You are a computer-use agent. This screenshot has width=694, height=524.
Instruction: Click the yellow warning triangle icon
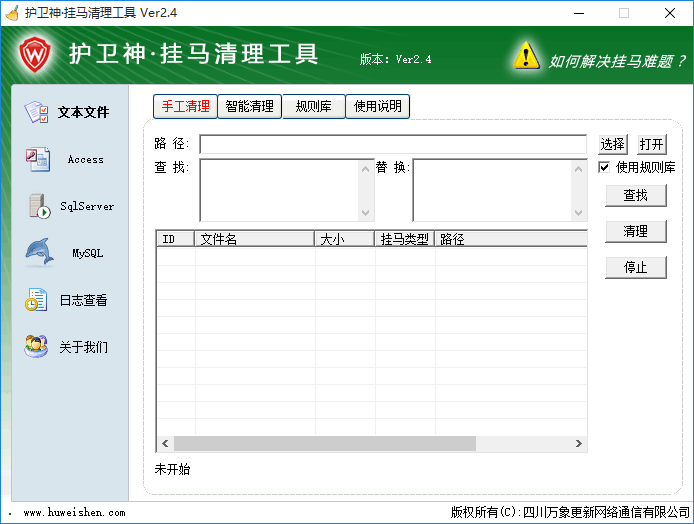coord(526,56)
